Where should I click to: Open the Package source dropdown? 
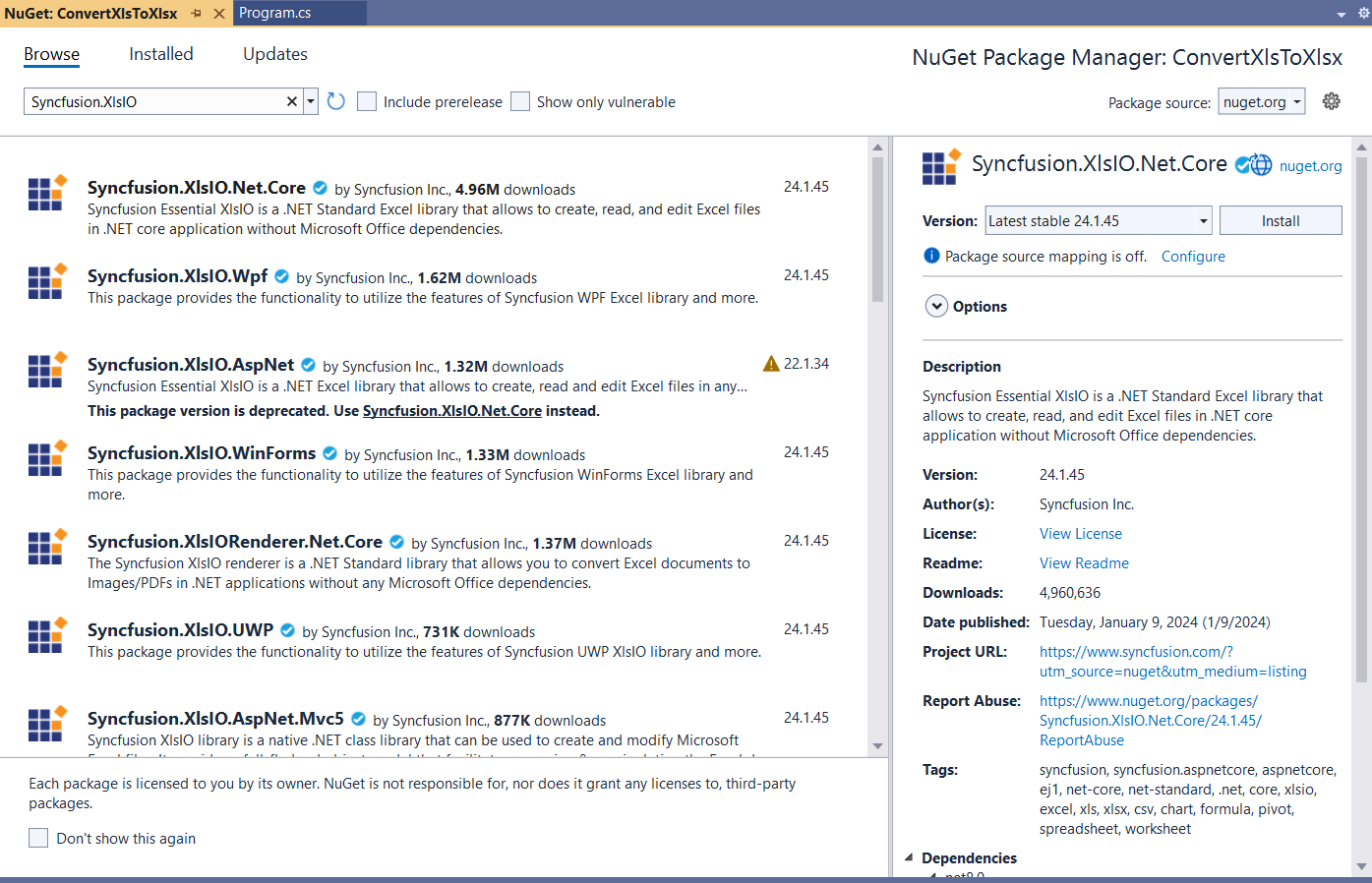tap(1262, 101)
